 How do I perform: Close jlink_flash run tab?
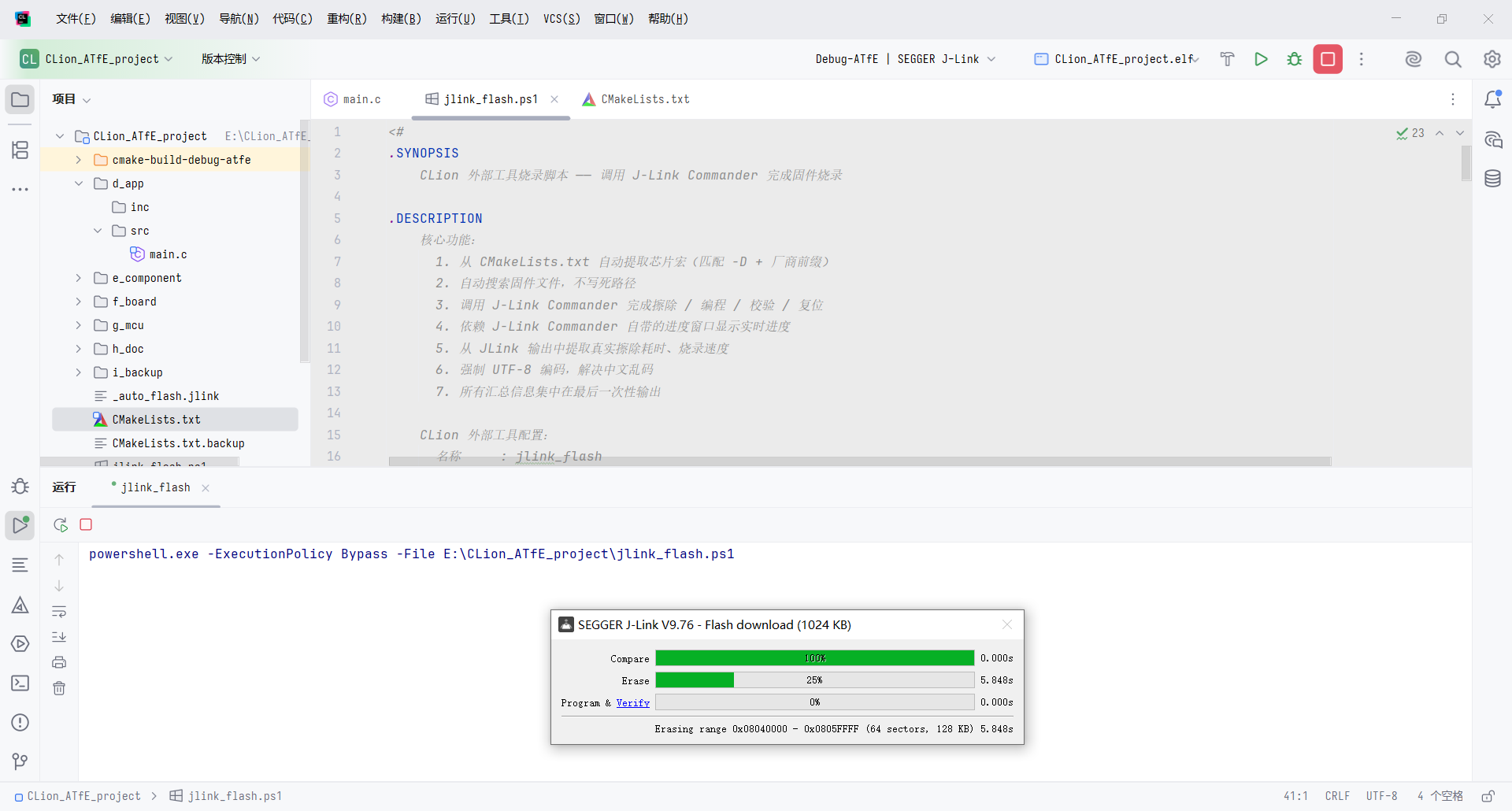pyautogui.click(x=206, y=488)
